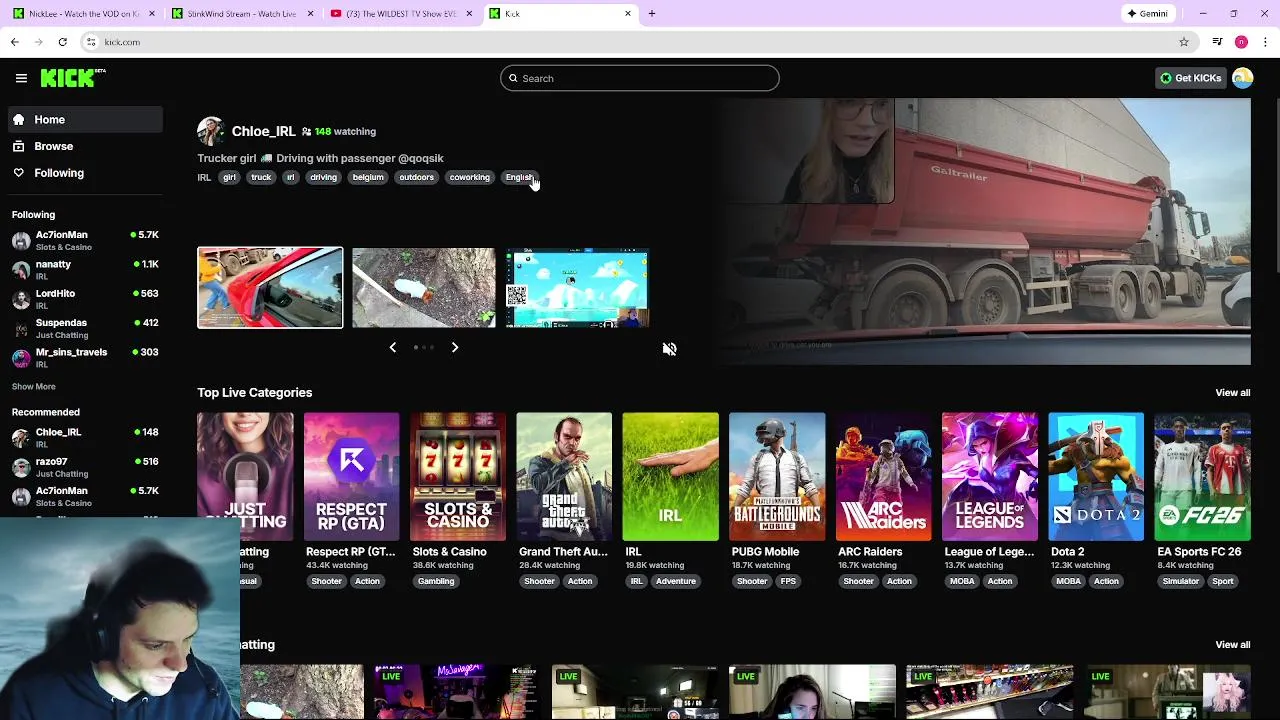Viewport: 1280px width, 720px height.
Task: Select the 'outdoors' tag
Action: click(416, 177)
